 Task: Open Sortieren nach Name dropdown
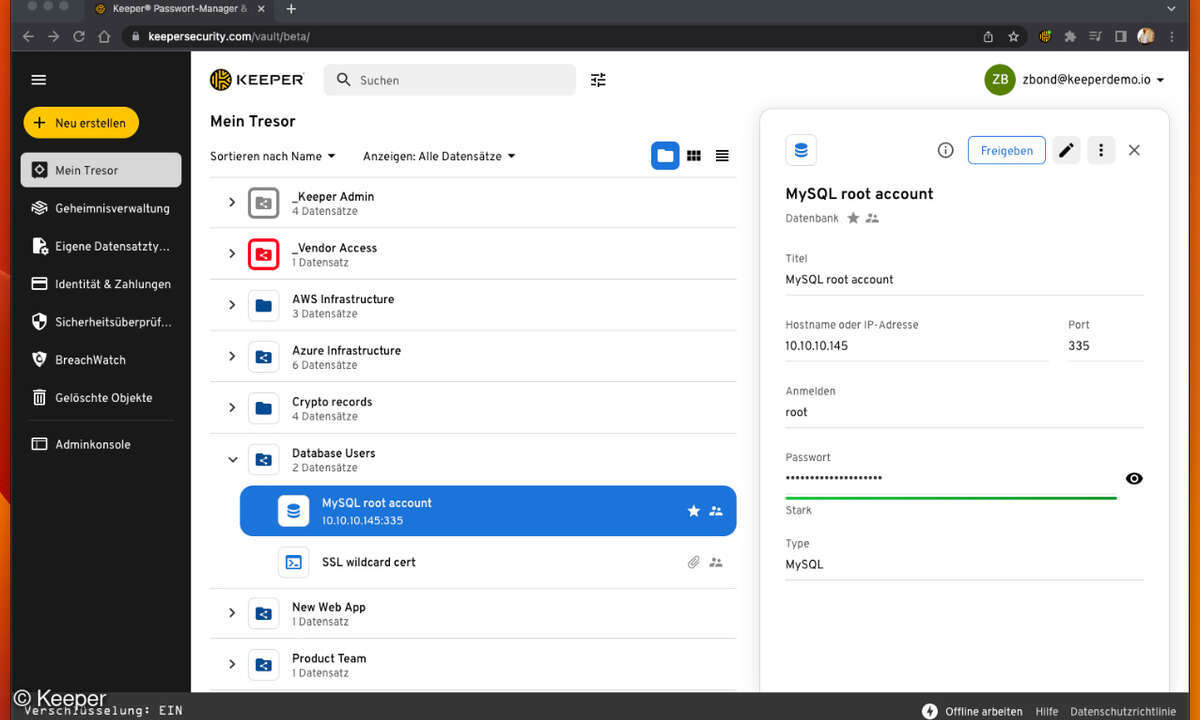tap(273, 156)
